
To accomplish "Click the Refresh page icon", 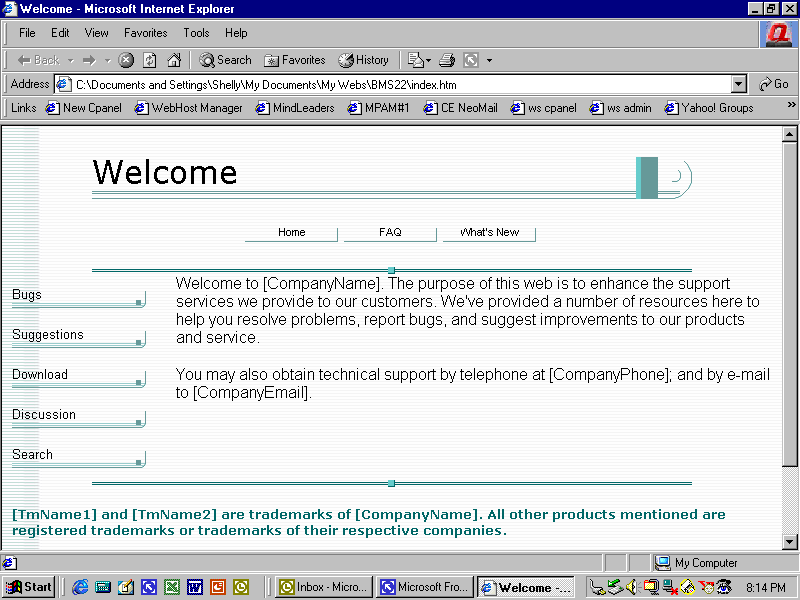I will pyautogui.click(x=149, y=60).
